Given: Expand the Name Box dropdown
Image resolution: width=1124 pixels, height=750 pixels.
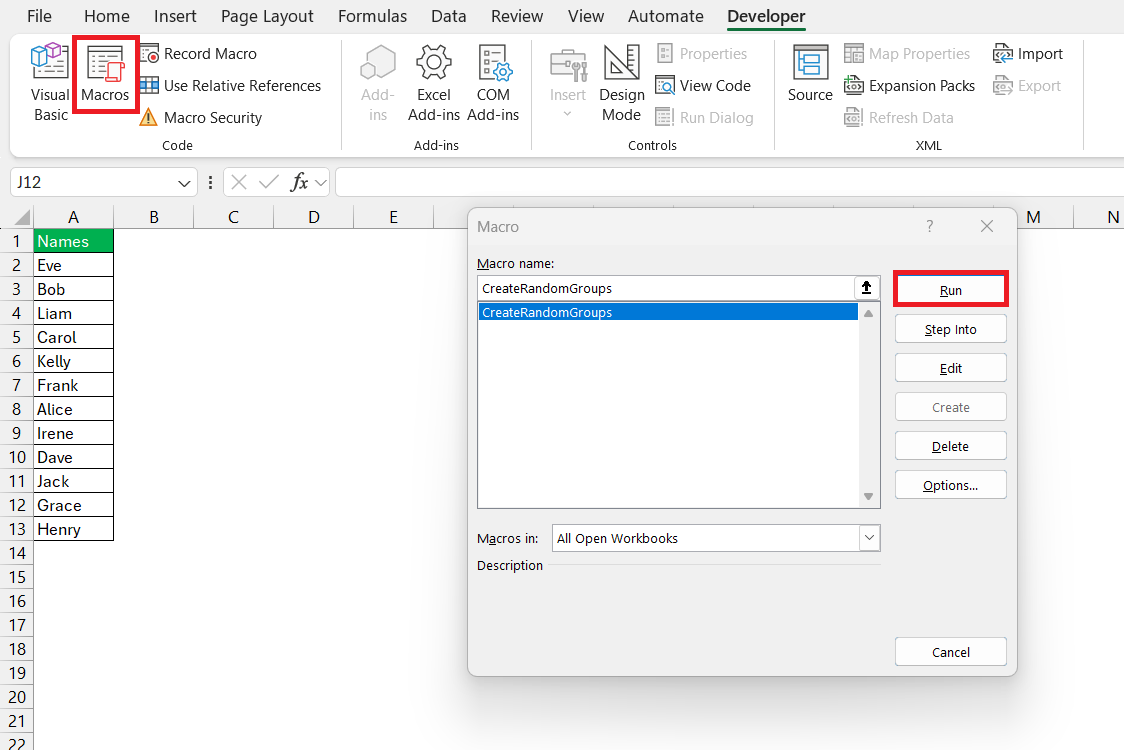Looking at the screenshot, I should coord(184,183).
